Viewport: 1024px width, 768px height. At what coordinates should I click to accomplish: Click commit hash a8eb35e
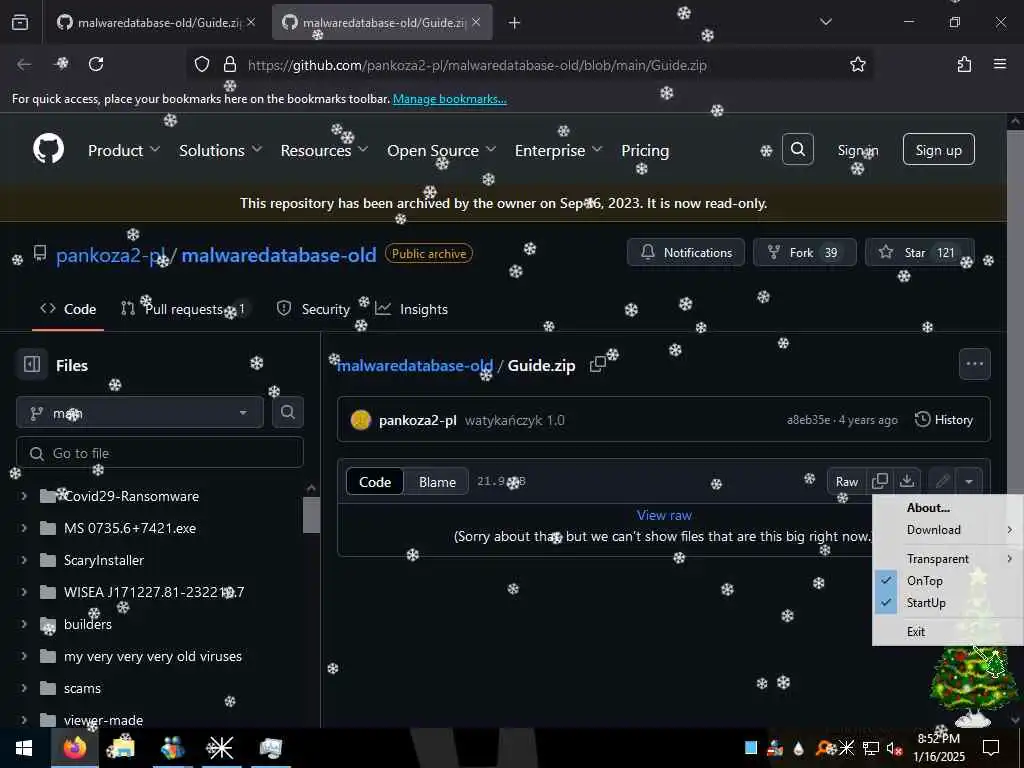coord(808,420)
